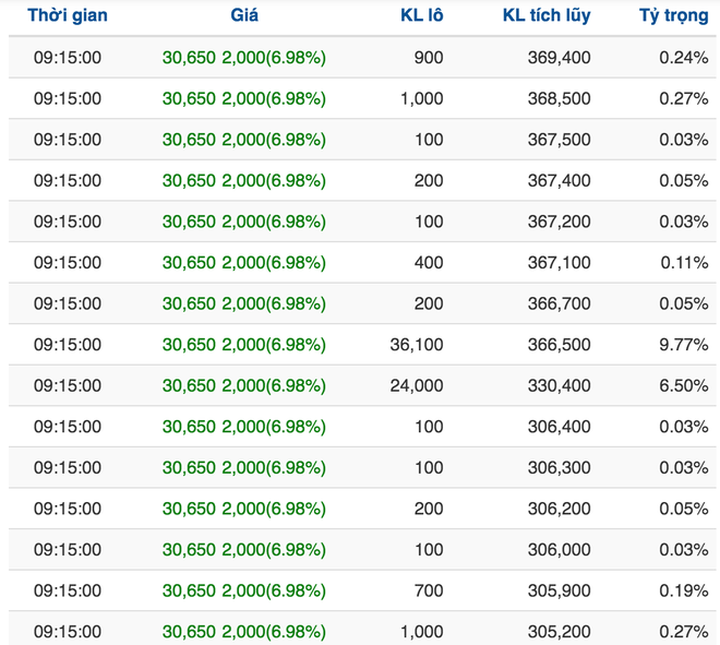Select the 0.11% weight cell
Image resolution: width=720 pixels, height=645 pixels.
point(683,263)
